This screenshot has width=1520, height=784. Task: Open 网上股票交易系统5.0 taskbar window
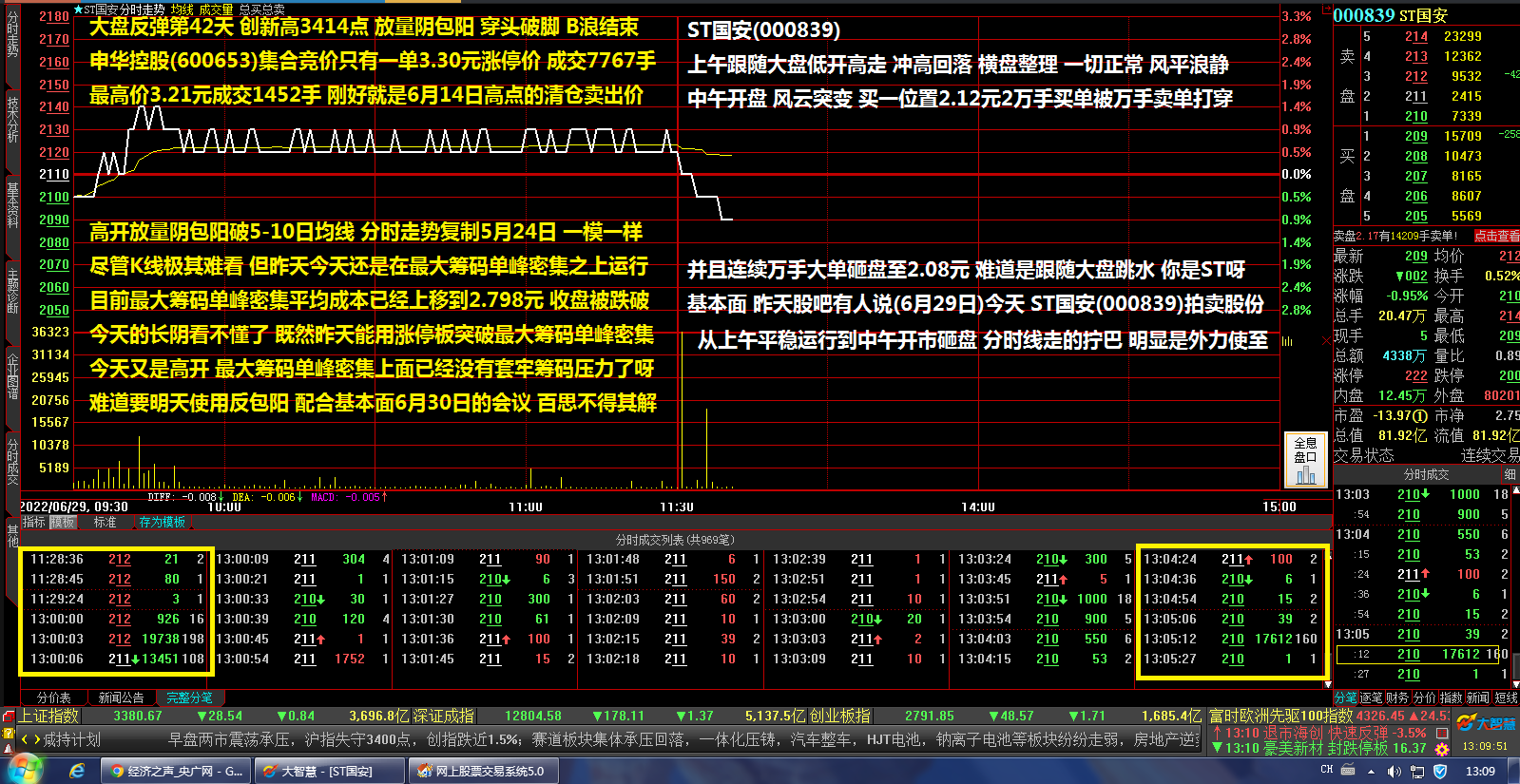[483, 771]
